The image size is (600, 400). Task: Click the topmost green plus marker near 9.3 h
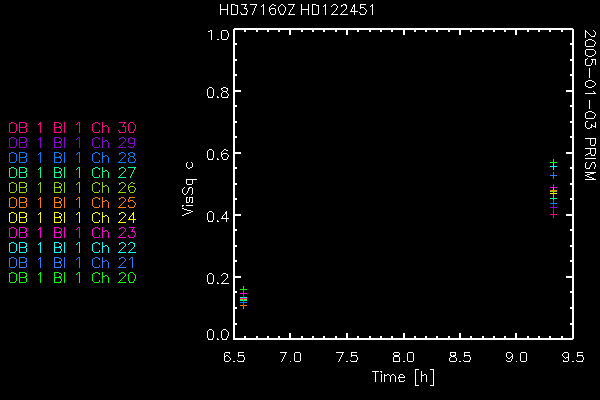[553, 162]
